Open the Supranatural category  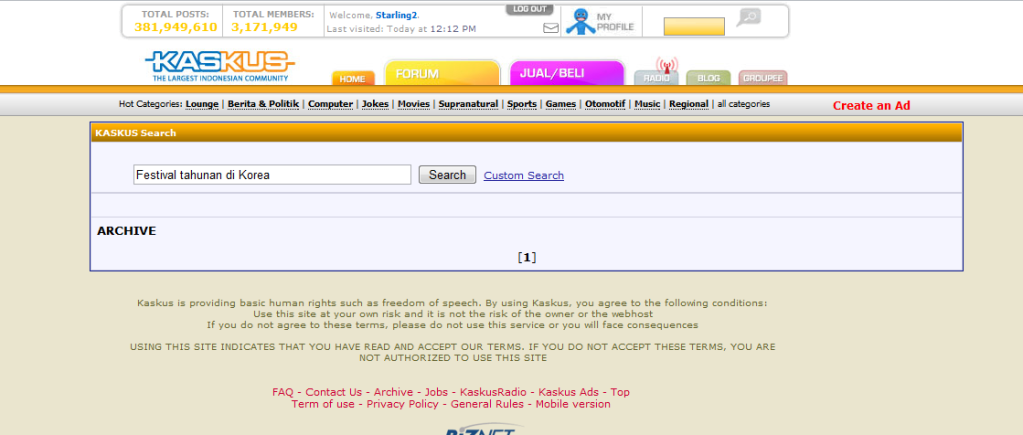(x=468, y=104)
